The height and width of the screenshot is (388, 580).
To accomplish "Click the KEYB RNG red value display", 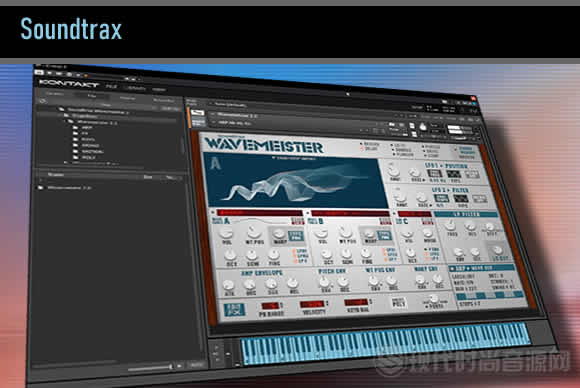I will 356,303.
